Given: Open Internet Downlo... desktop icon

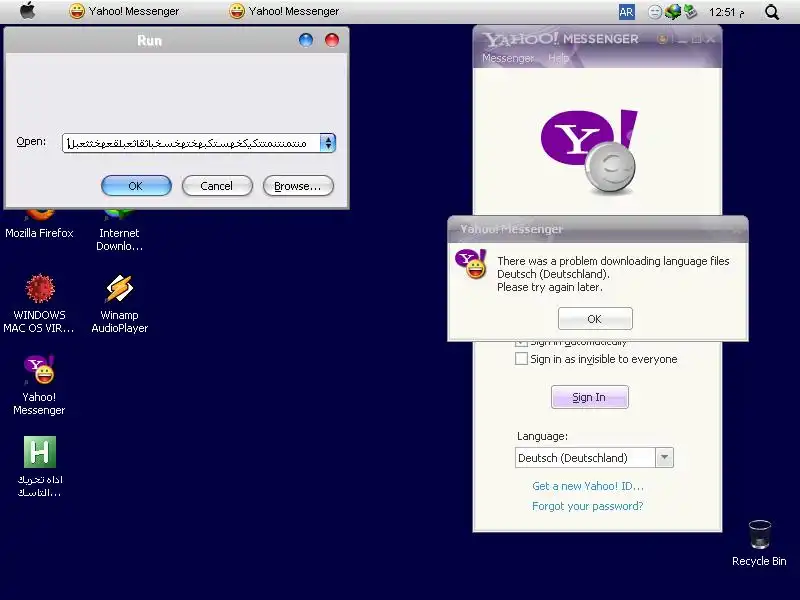Looking at the screenshot, I should click(x=119, y=231).
